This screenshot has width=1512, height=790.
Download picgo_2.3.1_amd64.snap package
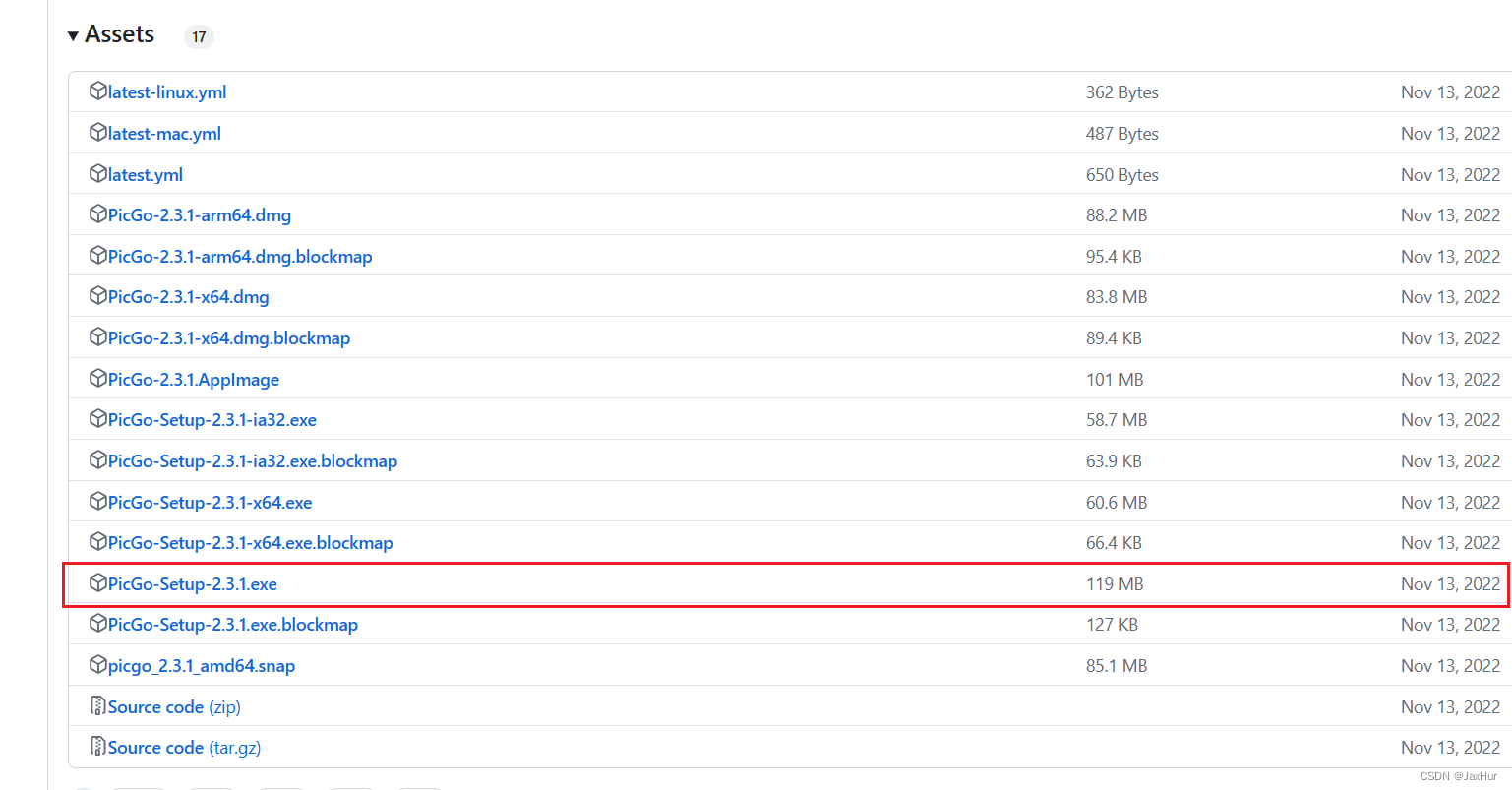(x=202, y=666)
